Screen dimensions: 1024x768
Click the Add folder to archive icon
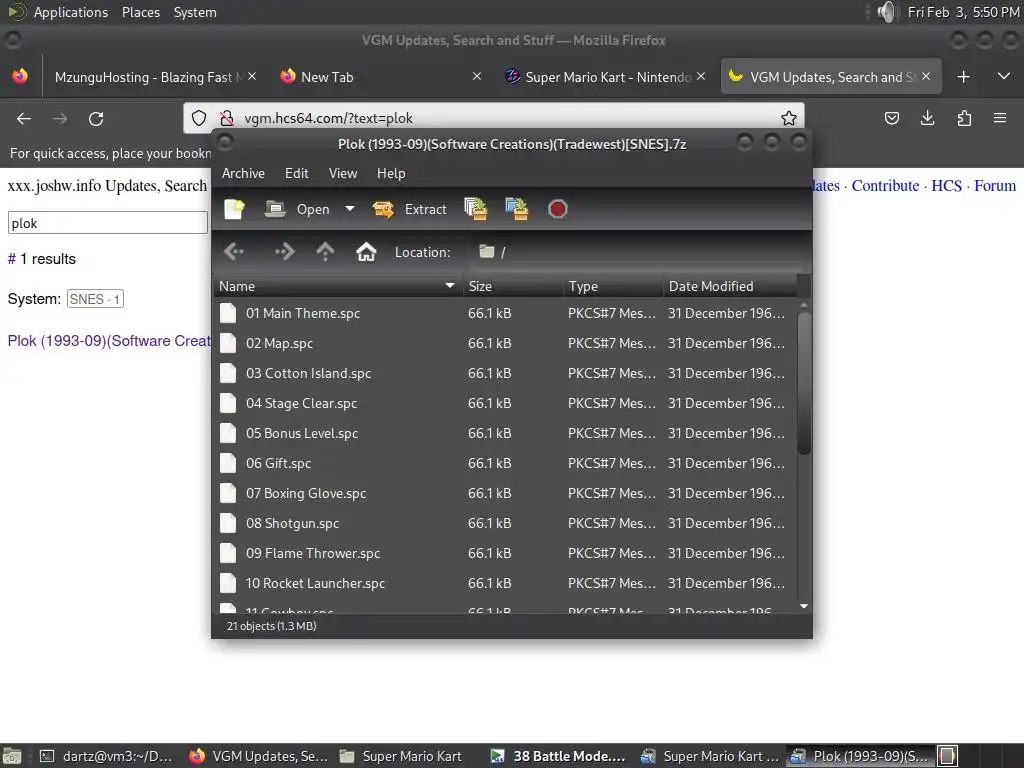517,209
